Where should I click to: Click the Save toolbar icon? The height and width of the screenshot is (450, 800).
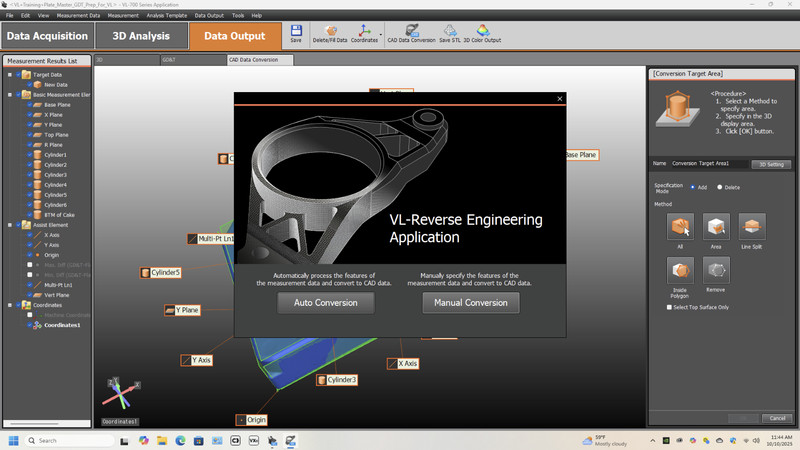(296, 33)
